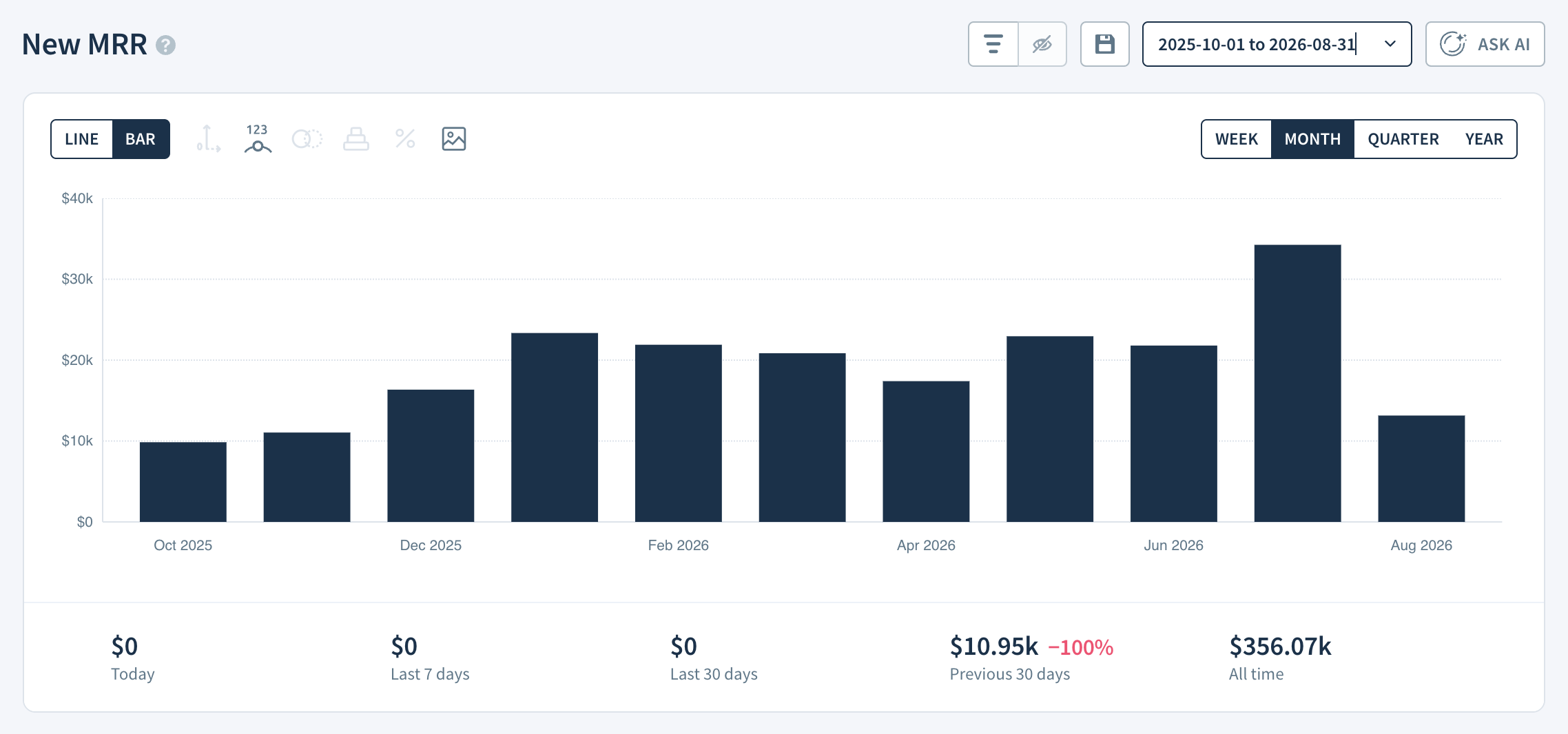Click the New MRR title
Viewport: 1568px width, 734px height.
pos(85,45)
